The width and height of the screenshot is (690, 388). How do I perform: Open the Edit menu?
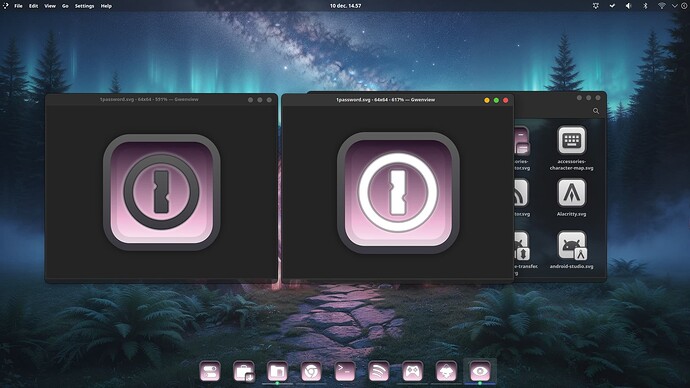point(33,6)
